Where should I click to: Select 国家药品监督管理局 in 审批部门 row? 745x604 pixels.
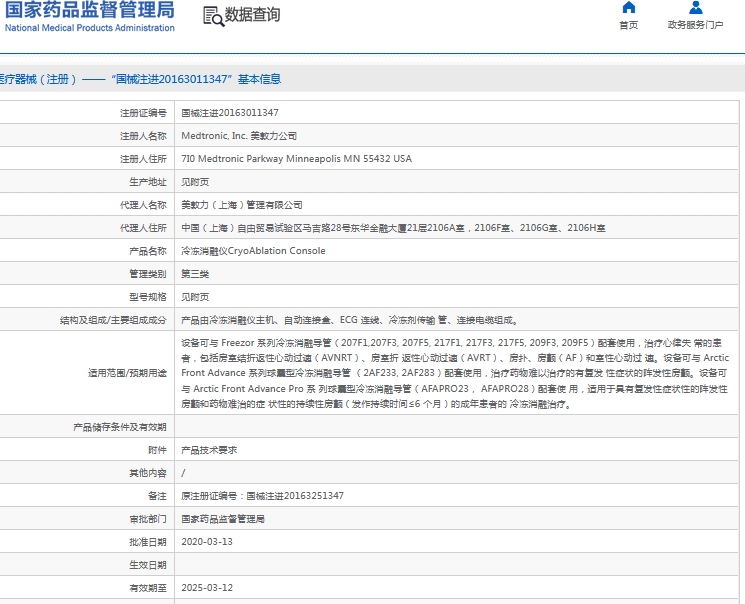(x=223, y=519)
